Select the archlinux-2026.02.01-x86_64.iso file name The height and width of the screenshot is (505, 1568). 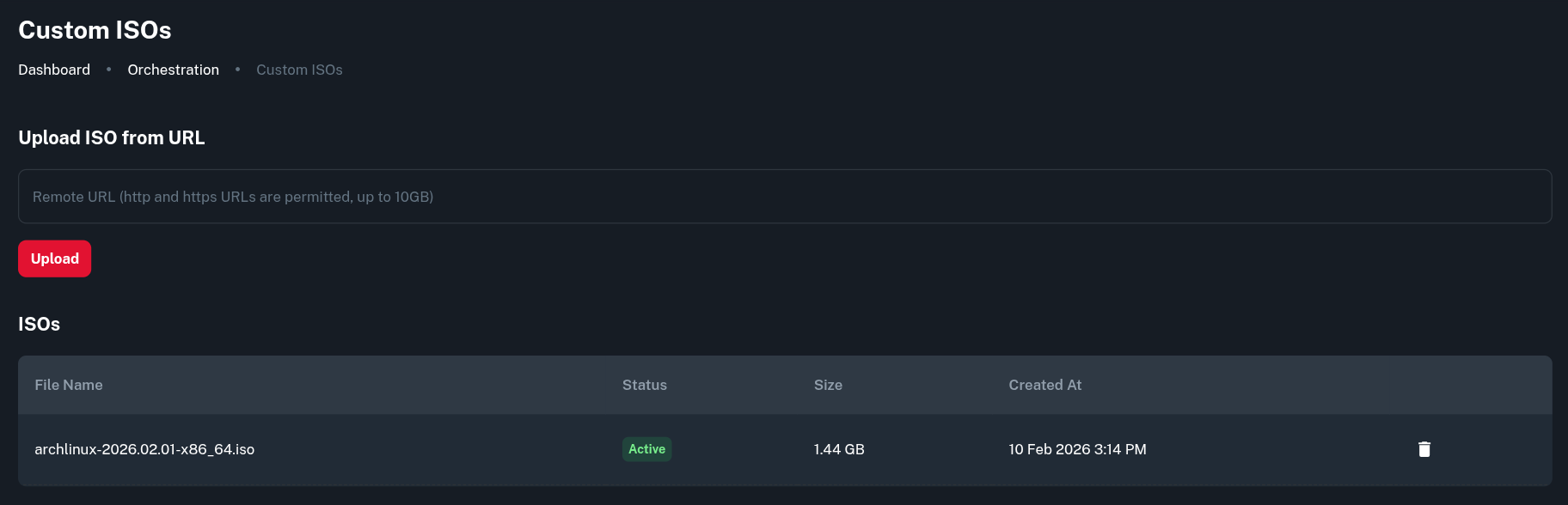(x=144, y=449)
